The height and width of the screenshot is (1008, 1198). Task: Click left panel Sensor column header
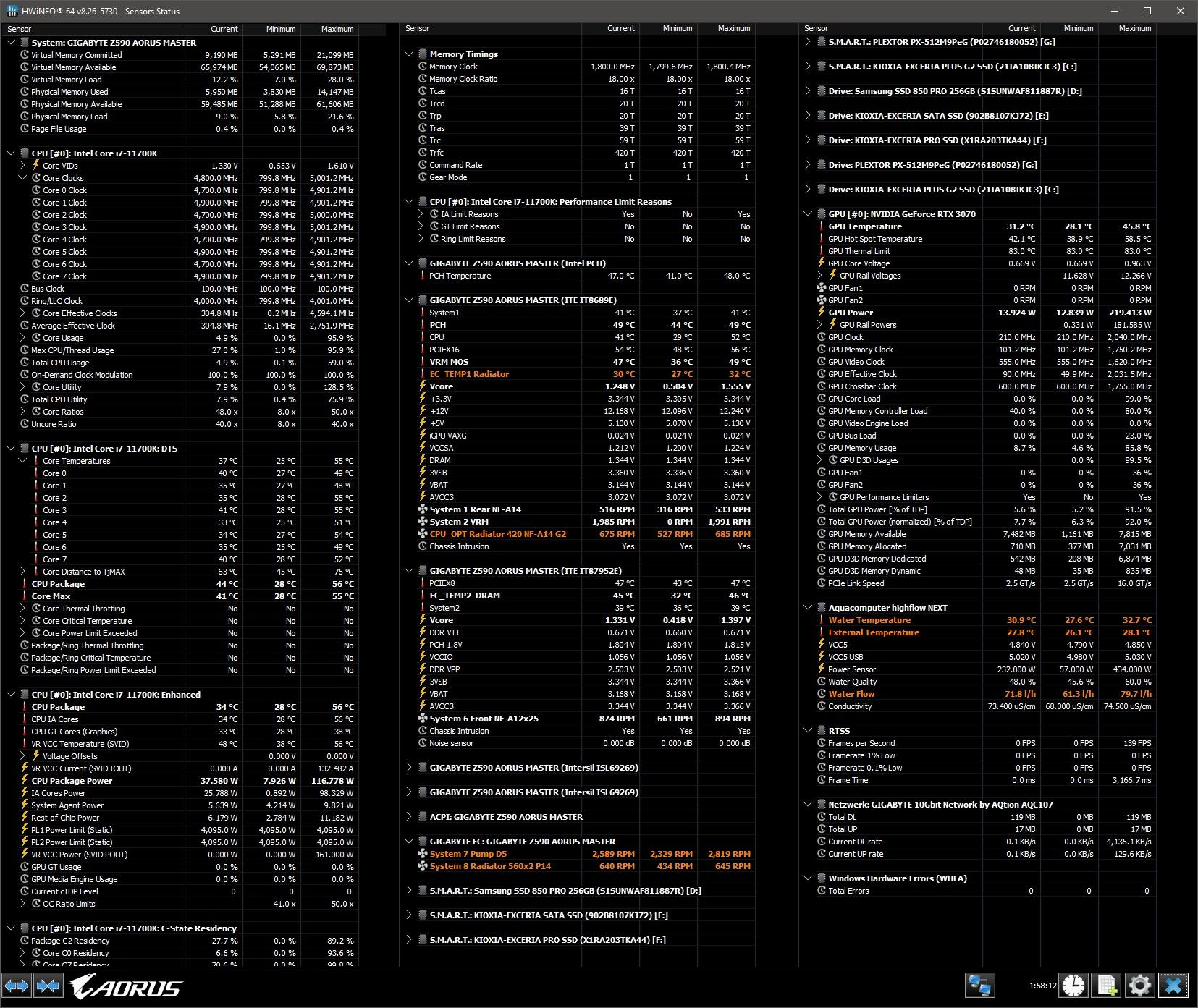(x=93, y=29)
